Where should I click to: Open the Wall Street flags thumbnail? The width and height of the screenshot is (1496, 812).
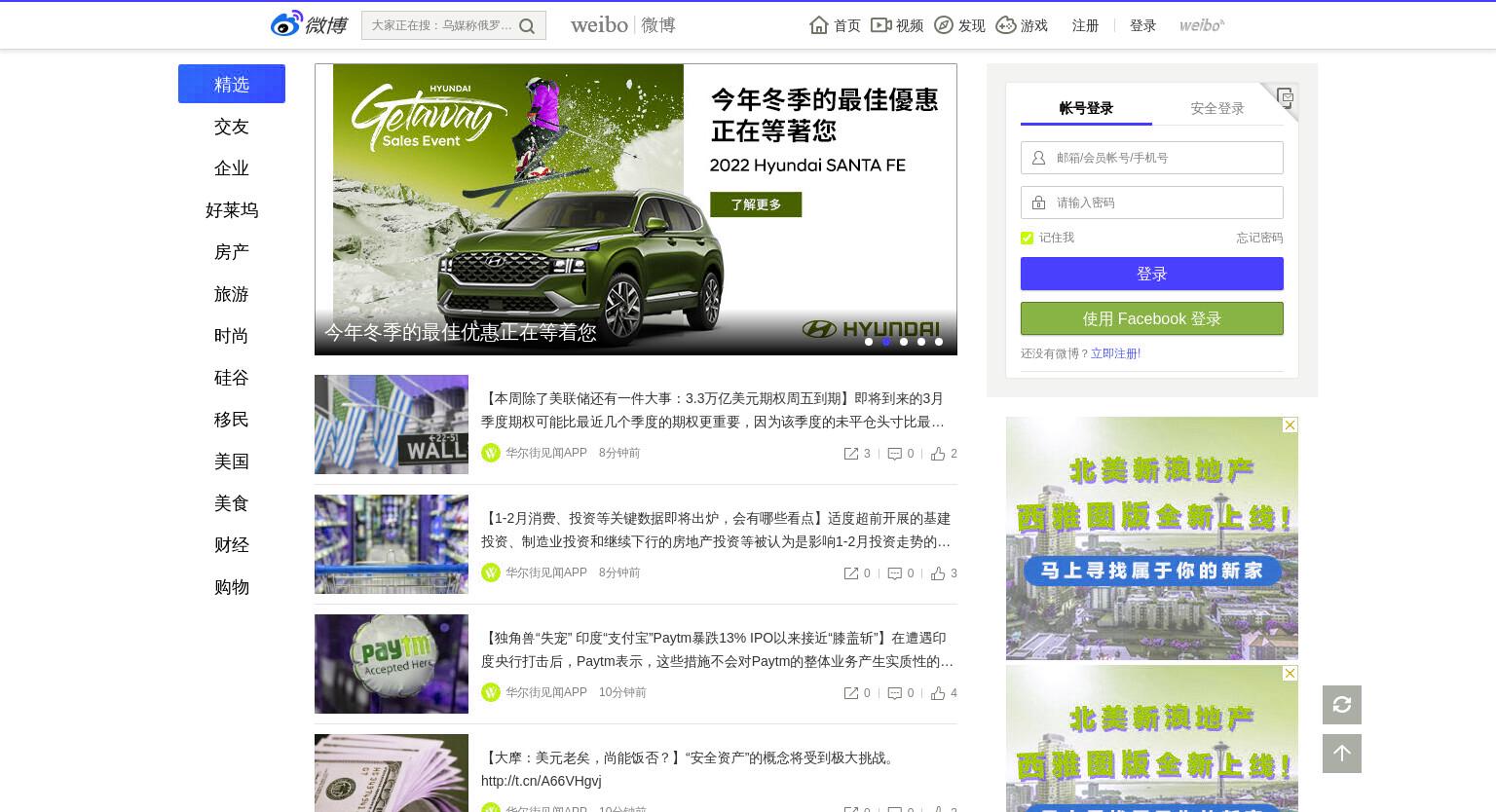392,424
